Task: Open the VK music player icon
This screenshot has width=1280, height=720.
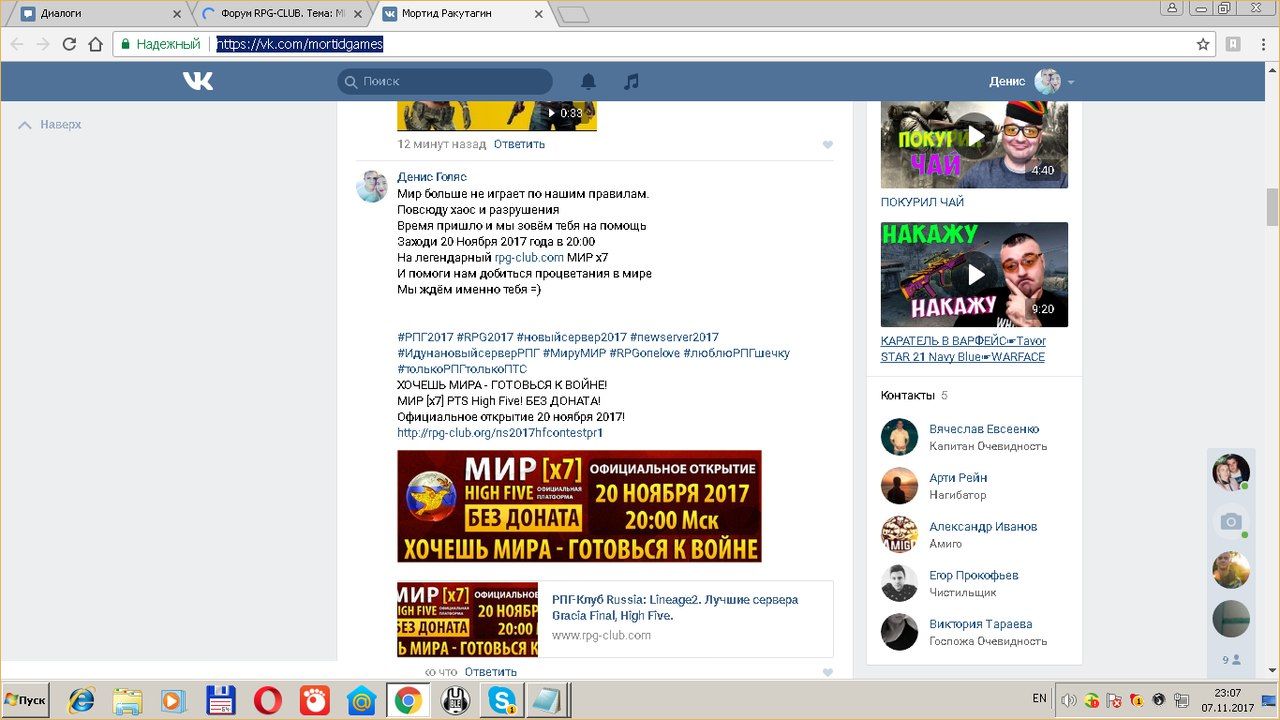Action: [x=631, y=82]
